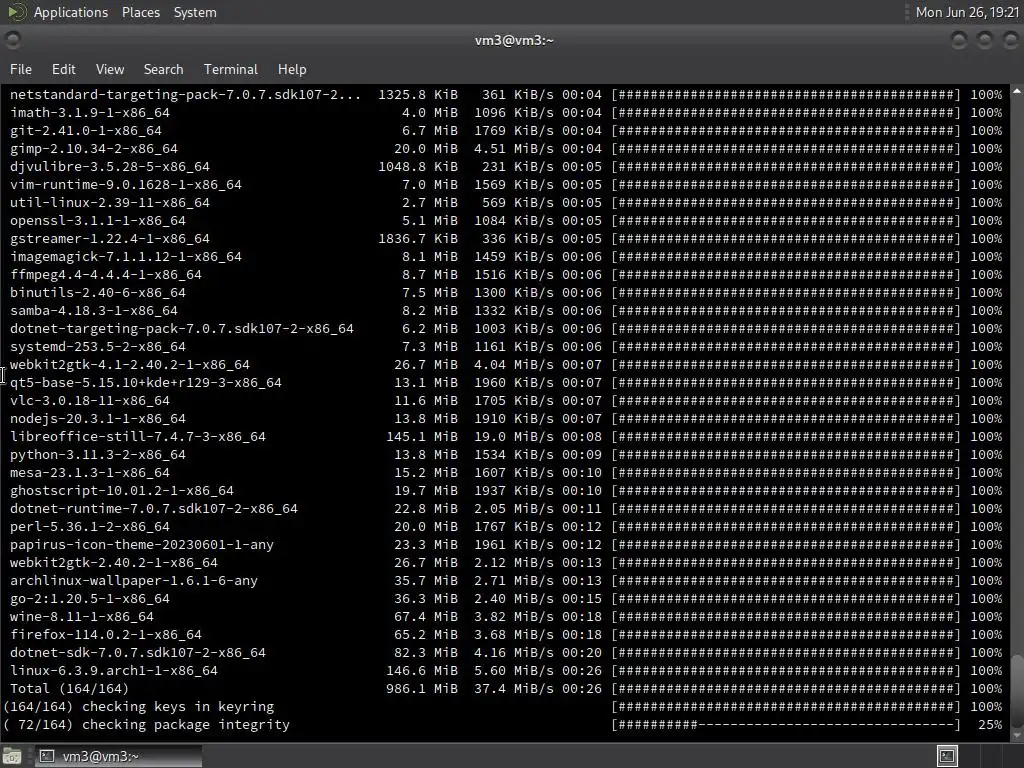Open the File menu
1024x768 pixels.
point(21,69)
